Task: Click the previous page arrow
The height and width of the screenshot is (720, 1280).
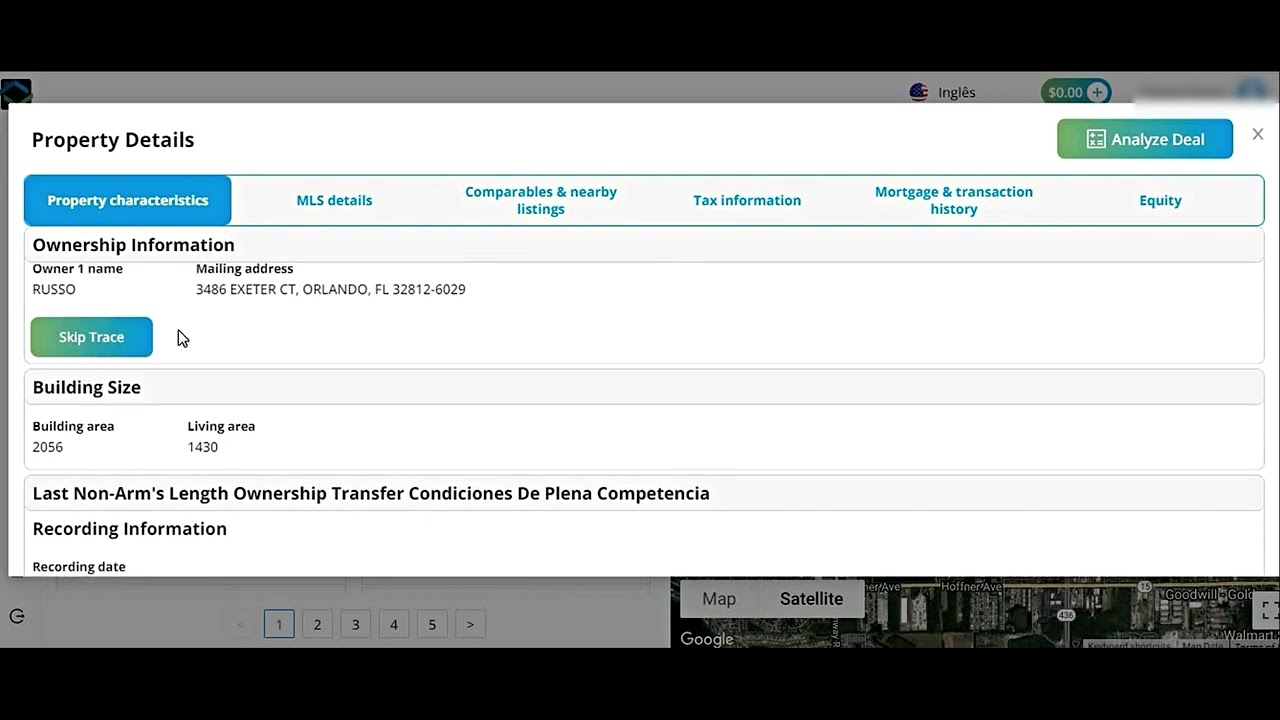Action: pos(241,624)
